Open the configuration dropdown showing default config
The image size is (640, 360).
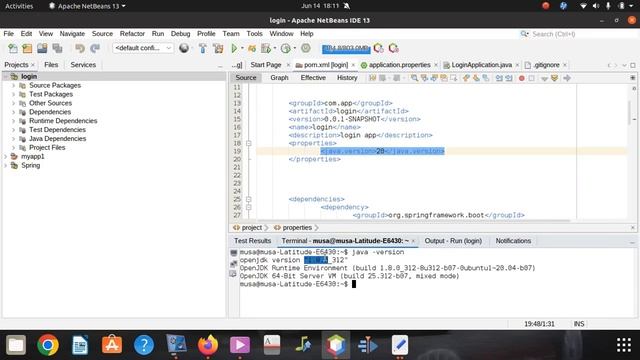tap(143, 48)
